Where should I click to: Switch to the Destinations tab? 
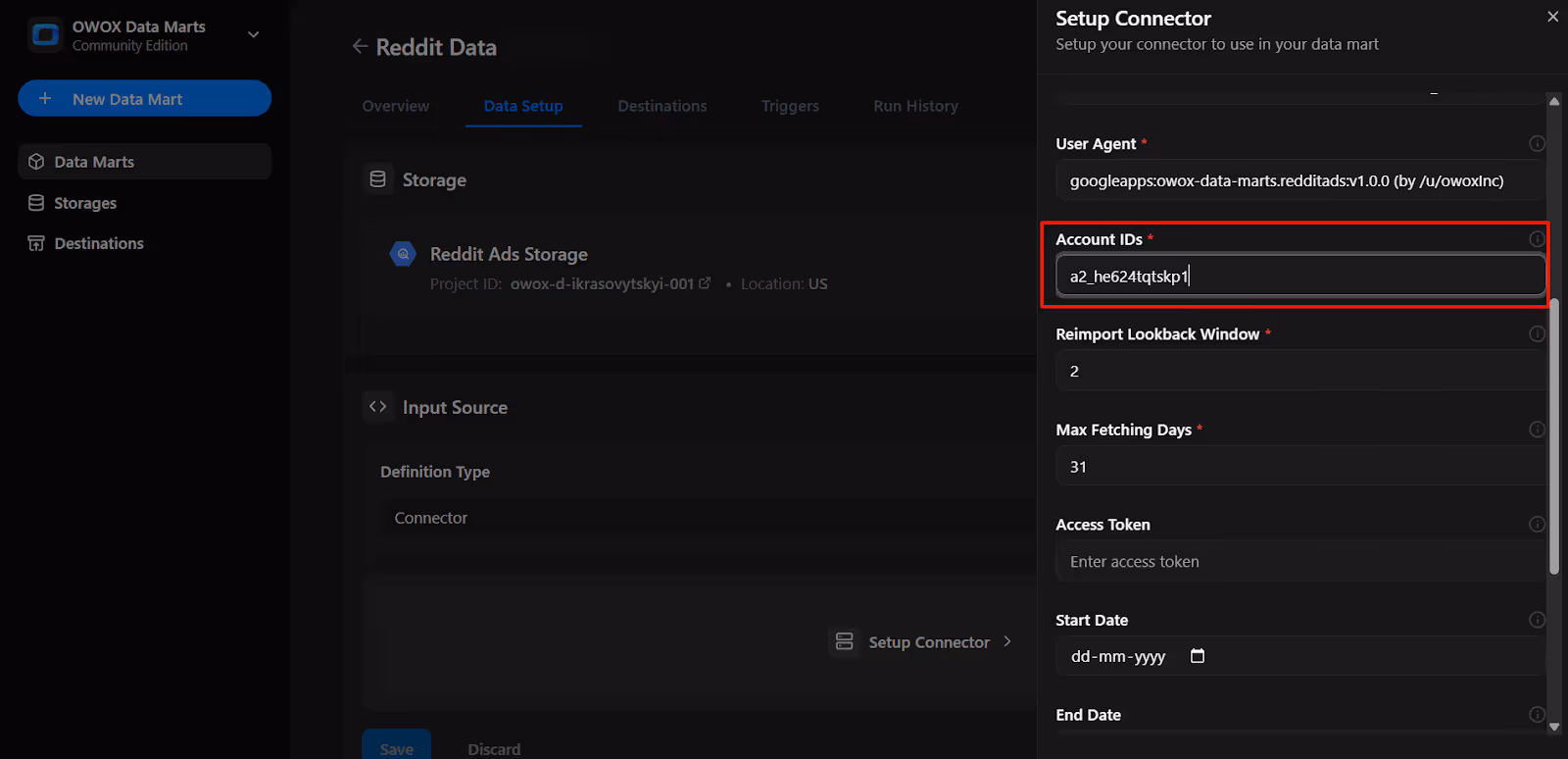(662, 106)
